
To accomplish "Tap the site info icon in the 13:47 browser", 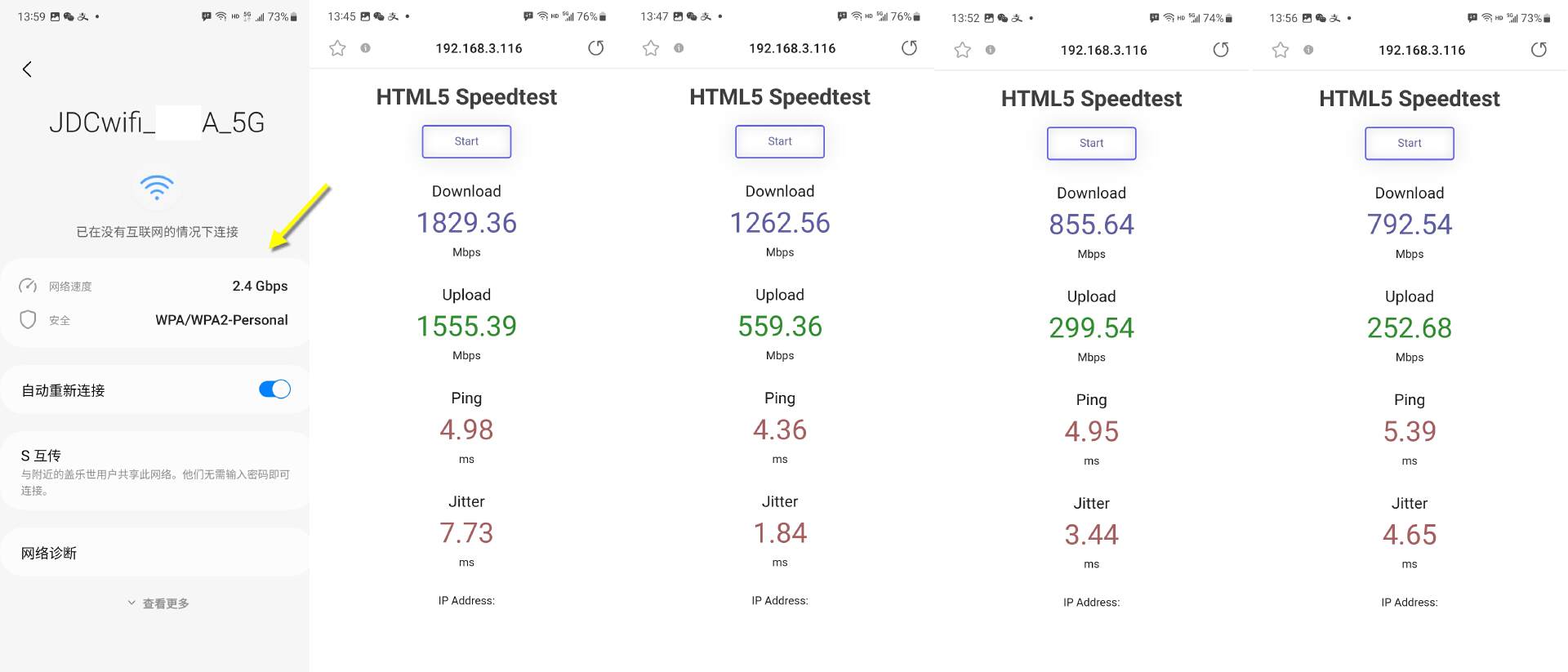I will click(x=679, y=48).
